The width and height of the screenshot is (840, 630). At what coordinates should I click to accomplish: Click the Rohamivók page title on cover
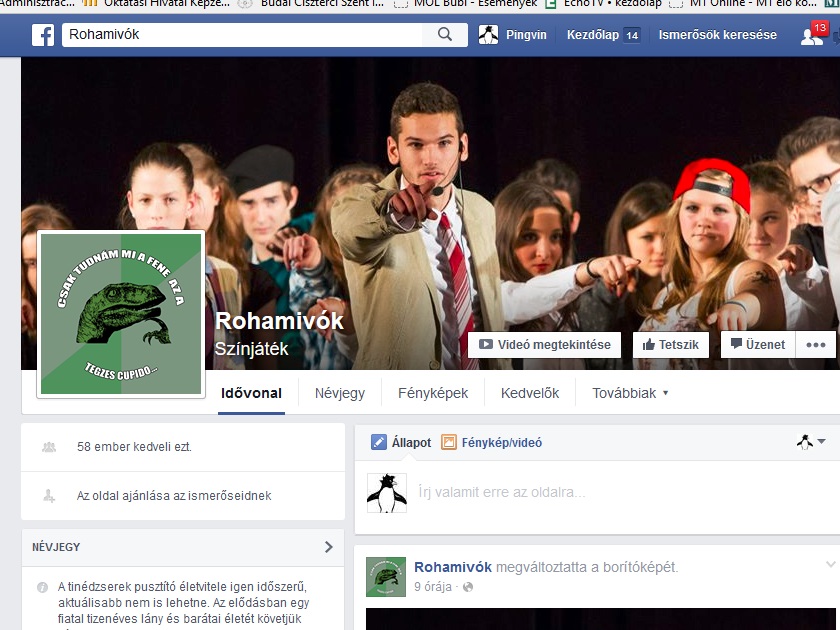279,321
